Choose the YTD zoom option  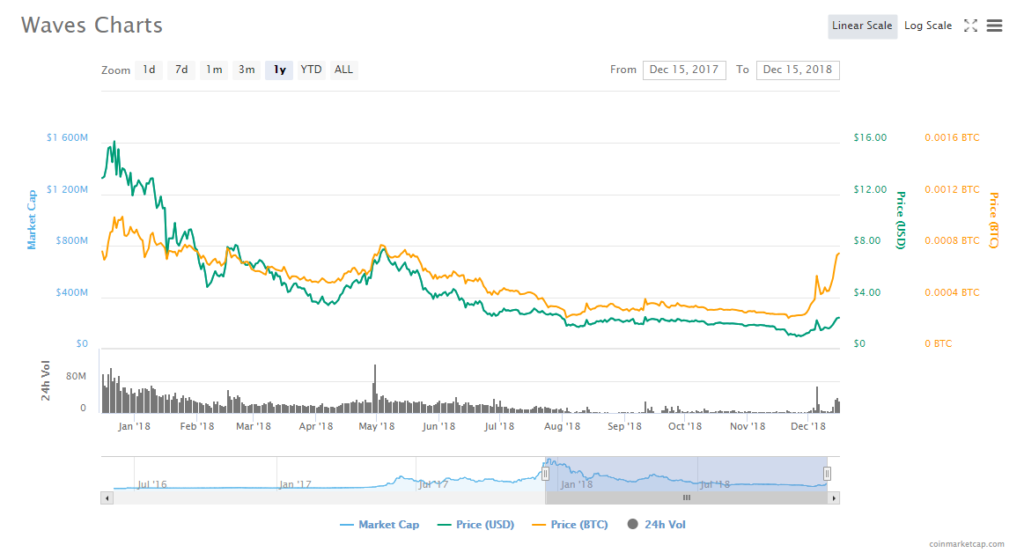pyautogui.click(x=311, y=70)
